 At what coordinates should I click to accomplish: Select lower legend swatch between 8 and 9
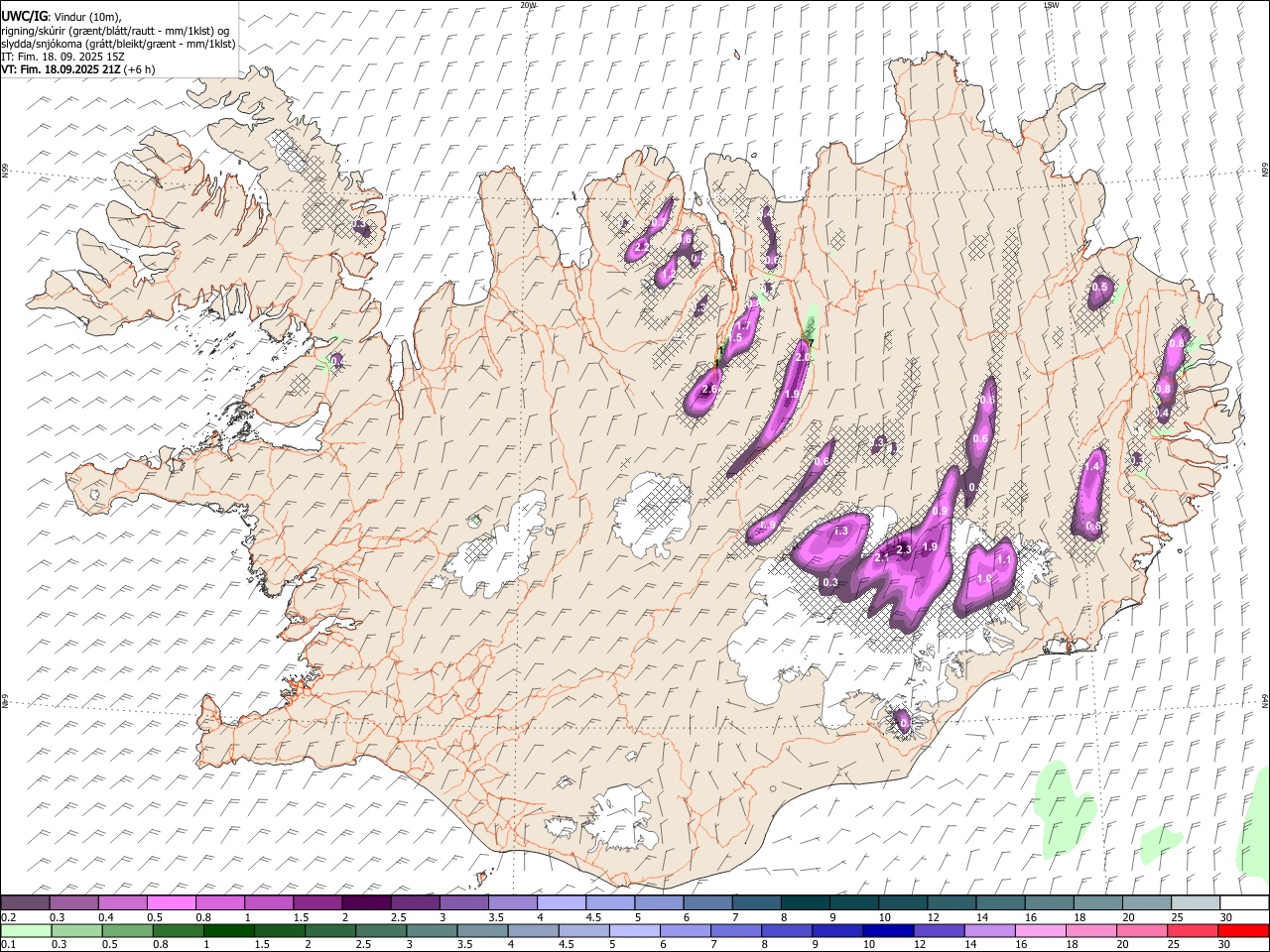[x=786, y=930]
